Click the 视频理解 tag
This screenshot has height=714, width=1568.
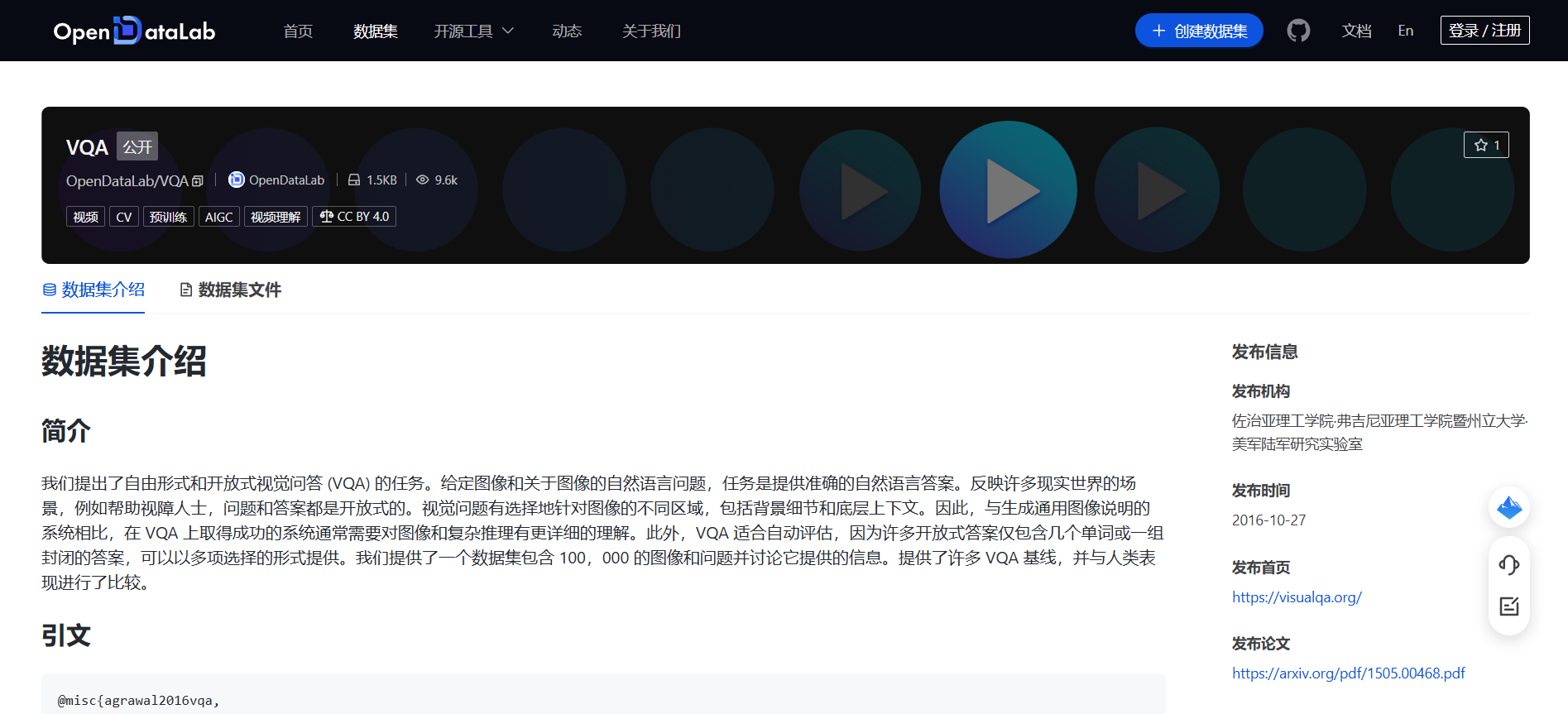(x=276, y=217)
